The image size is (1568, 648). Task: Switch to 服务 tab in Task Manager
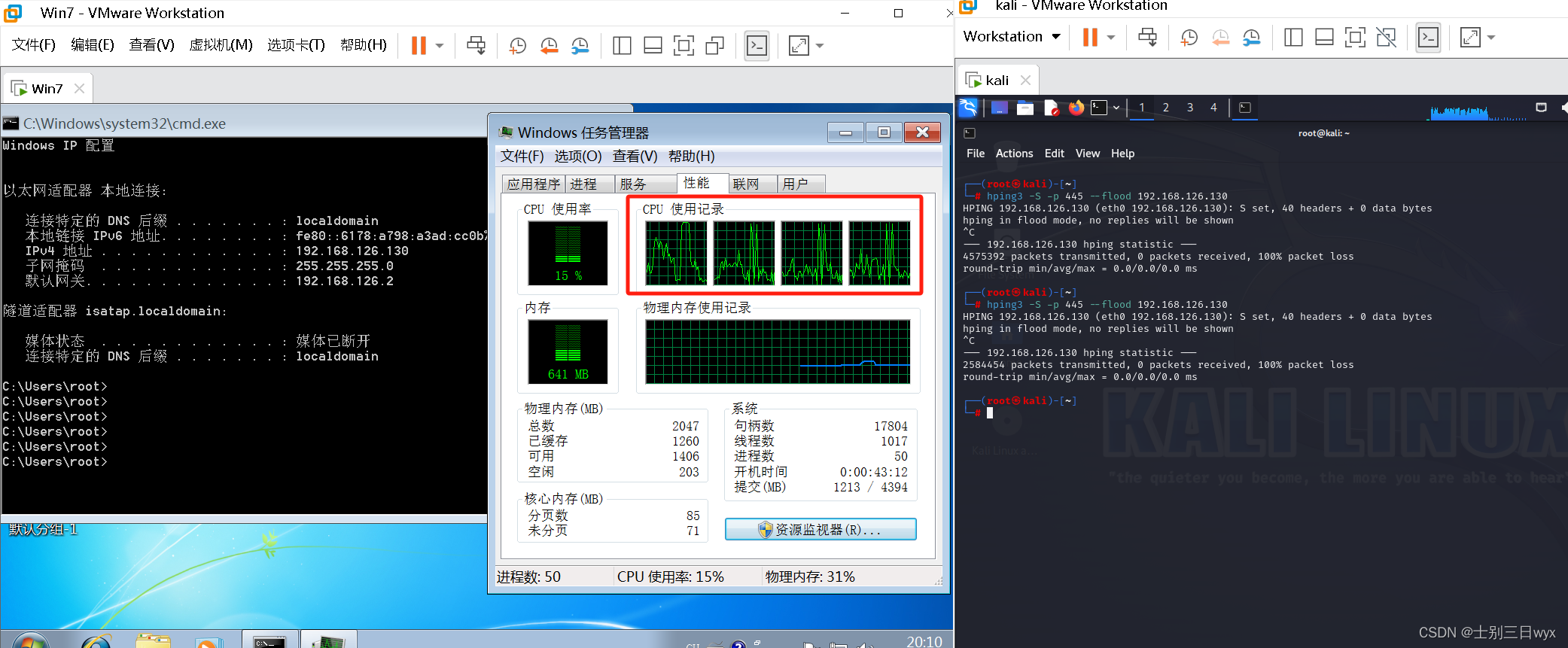point(646,184)
